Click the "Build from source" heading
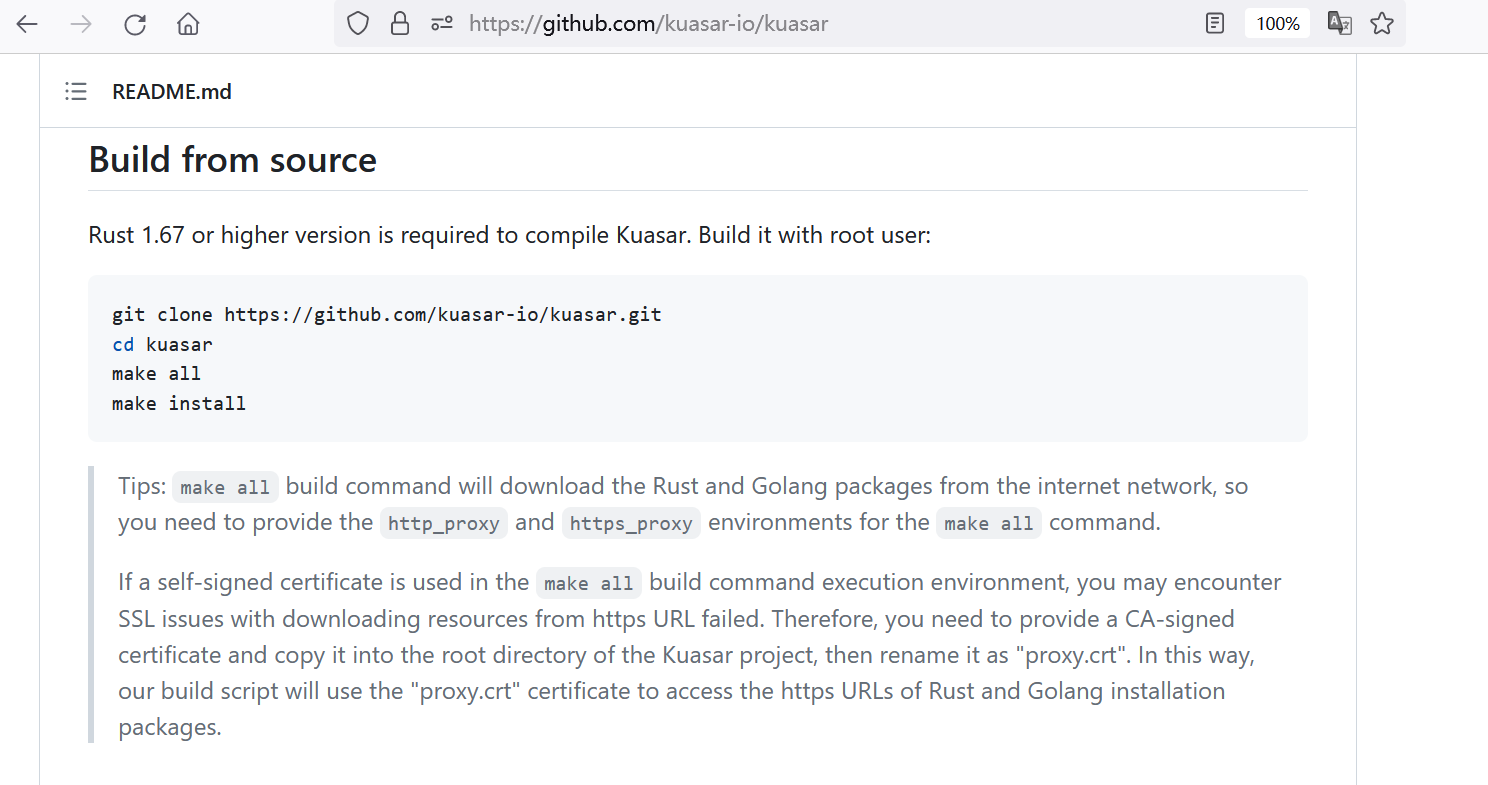Screen dimensions: 1488x785 [x=233, y=160]
